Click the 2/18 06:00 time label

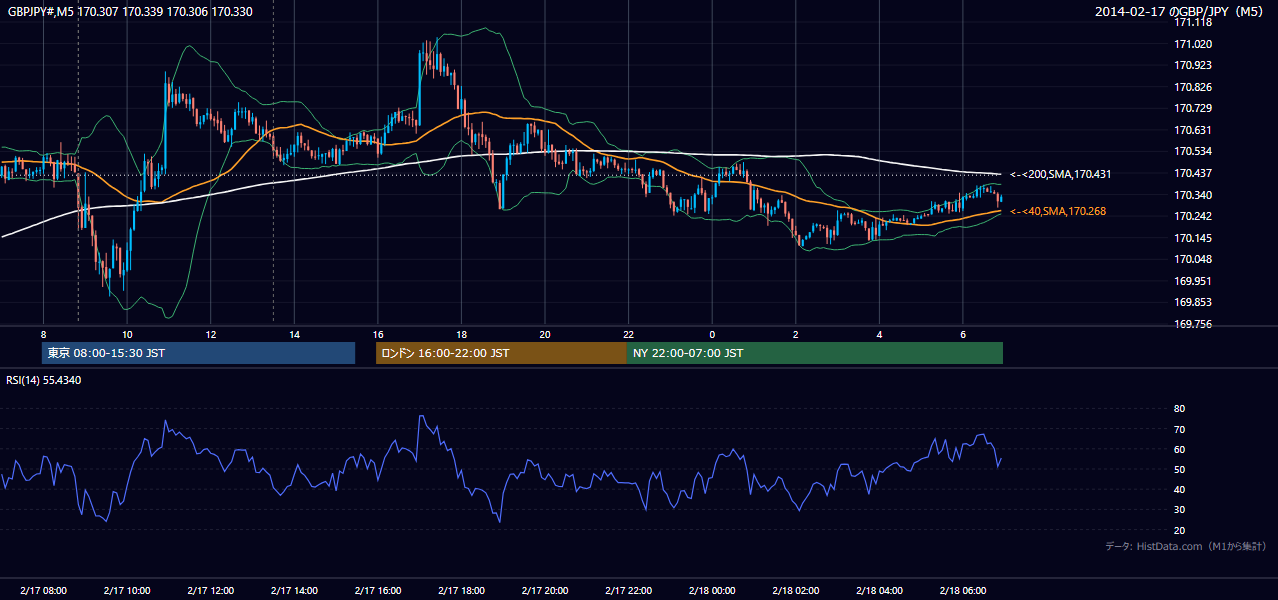coord(962,591)
